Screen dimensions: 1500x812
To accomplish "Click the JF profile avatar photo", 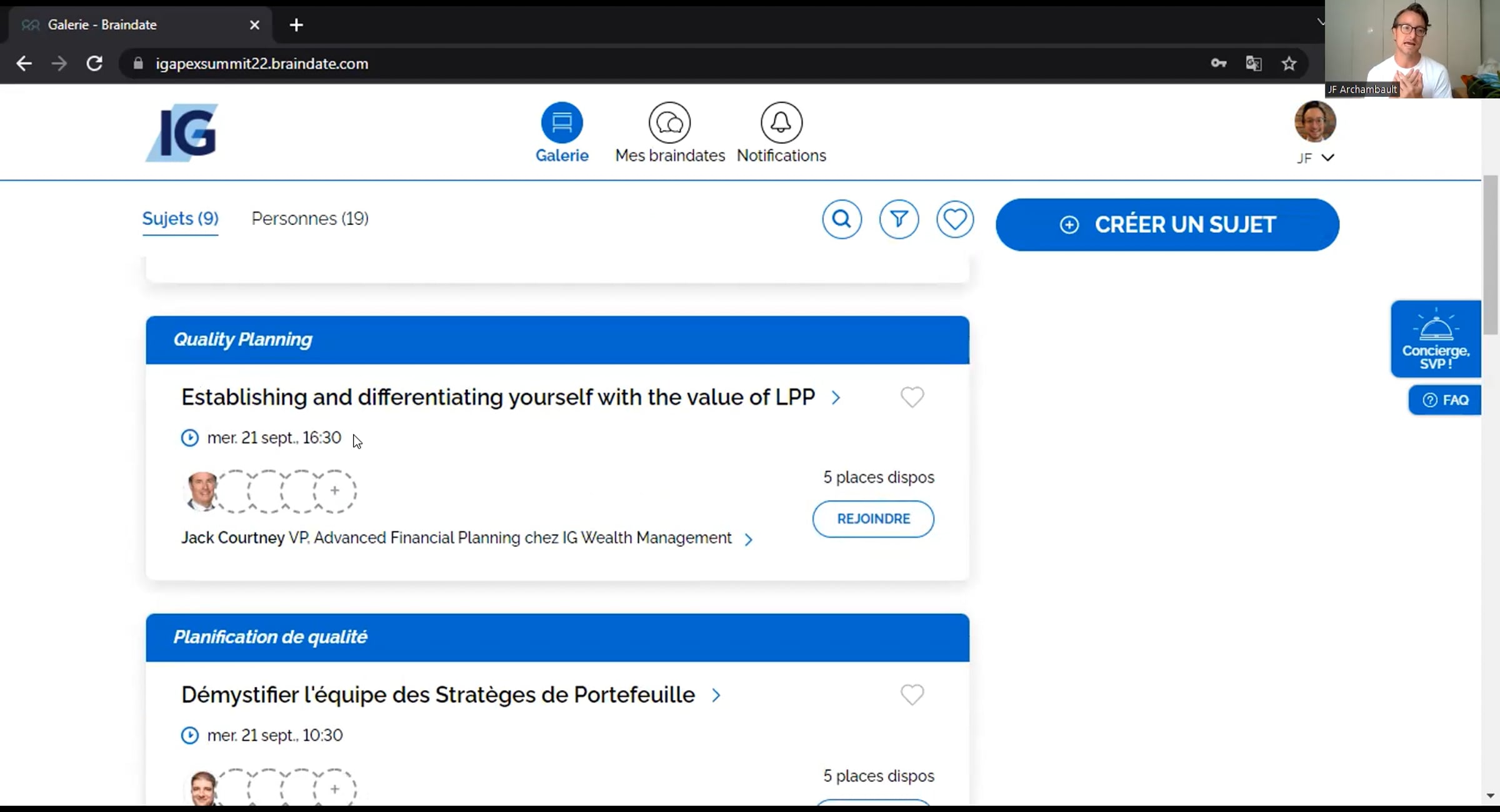I will 1315,122.
